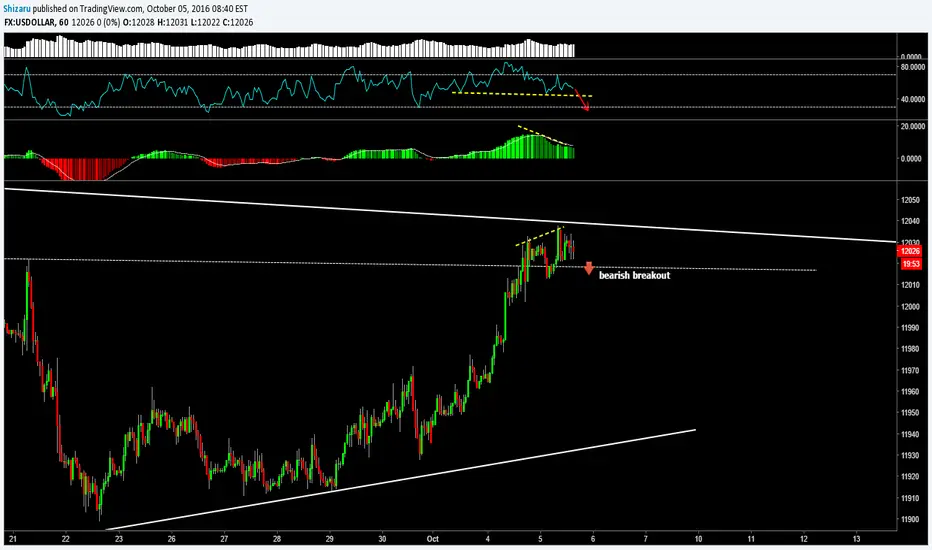Select the H:12031 high value
The height and width of the screenshot is (550, 932).
tap(173, 23)
